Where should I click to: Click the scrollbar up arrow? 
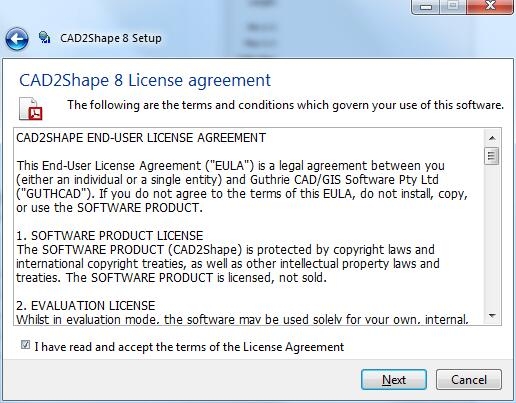tap(492, 138)
